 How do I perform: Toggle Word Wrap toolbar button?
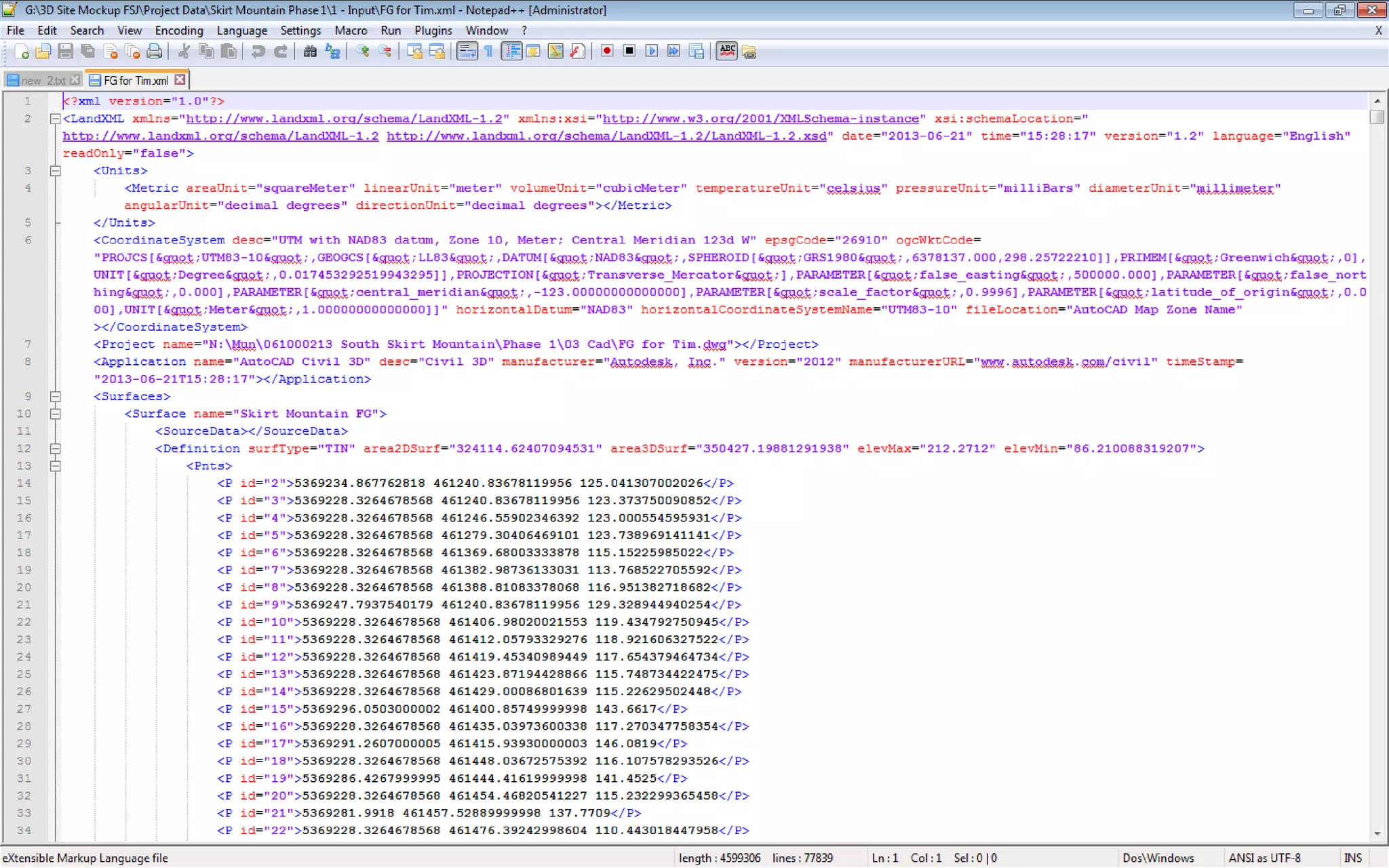click(x=467, y=52)
